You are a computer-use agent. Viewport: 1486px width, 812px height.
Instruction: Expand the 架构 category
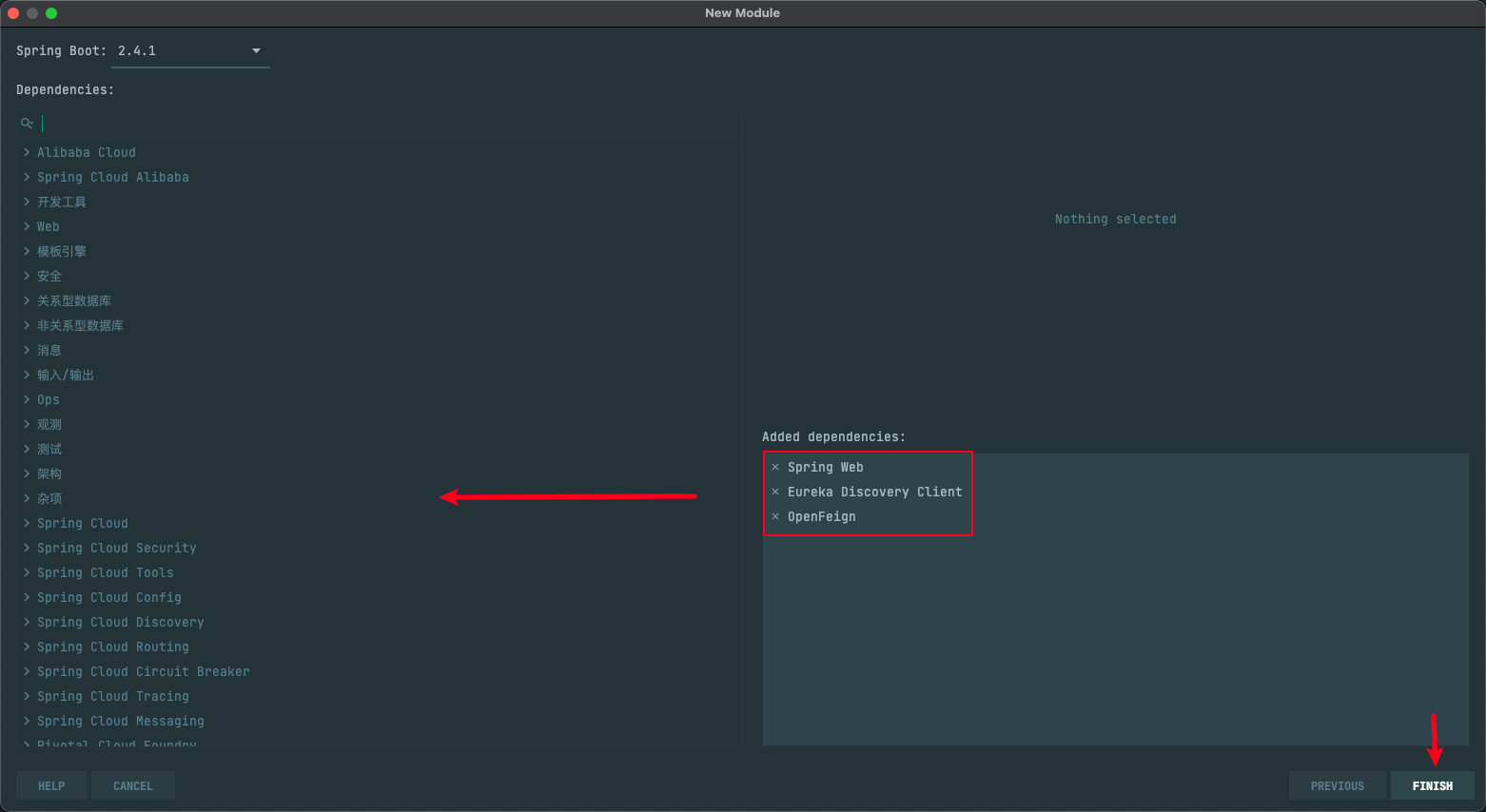[27, 474]
